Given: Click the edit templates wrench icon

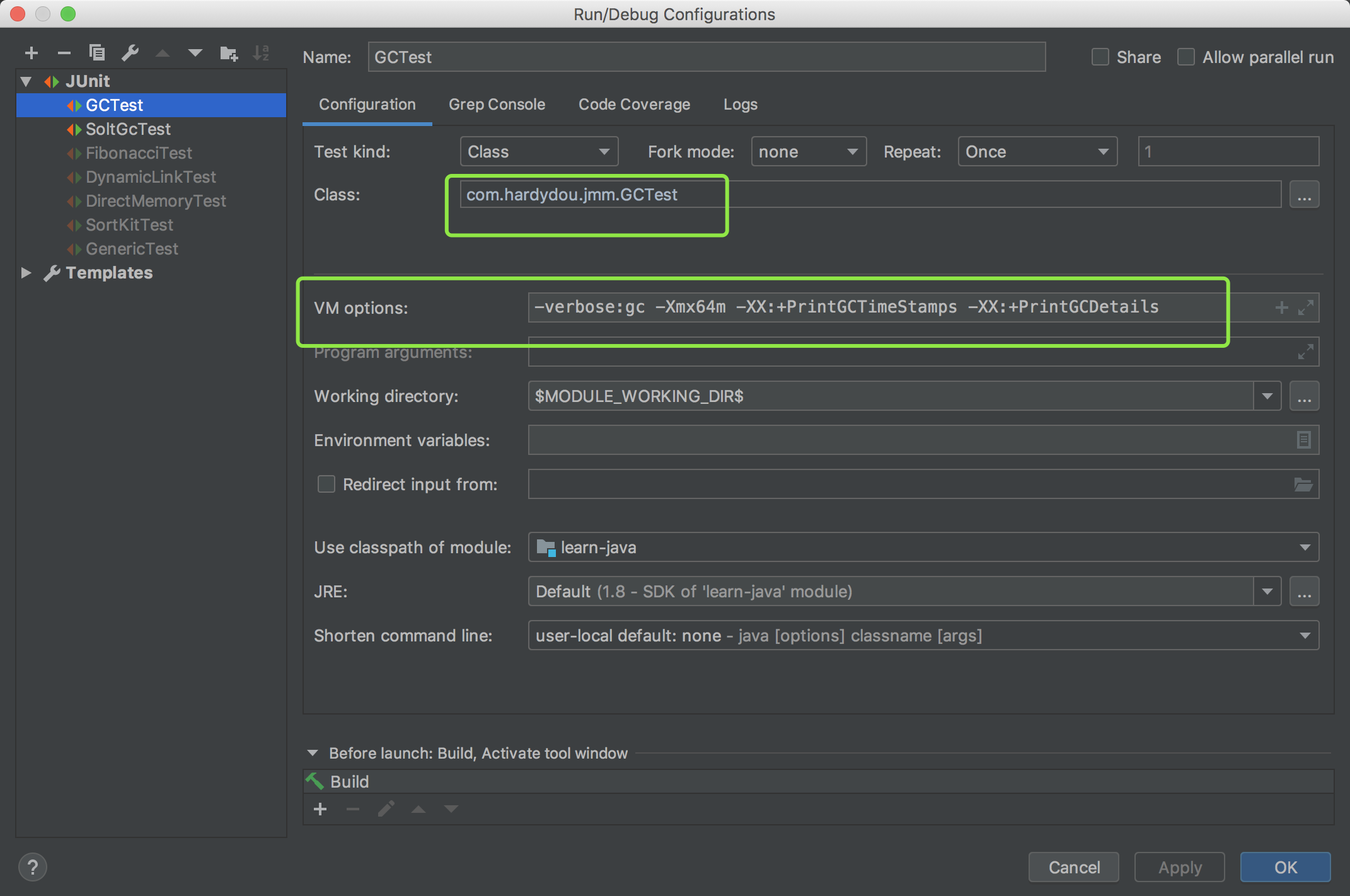Looking at the screenshot, I should (130, 53).
